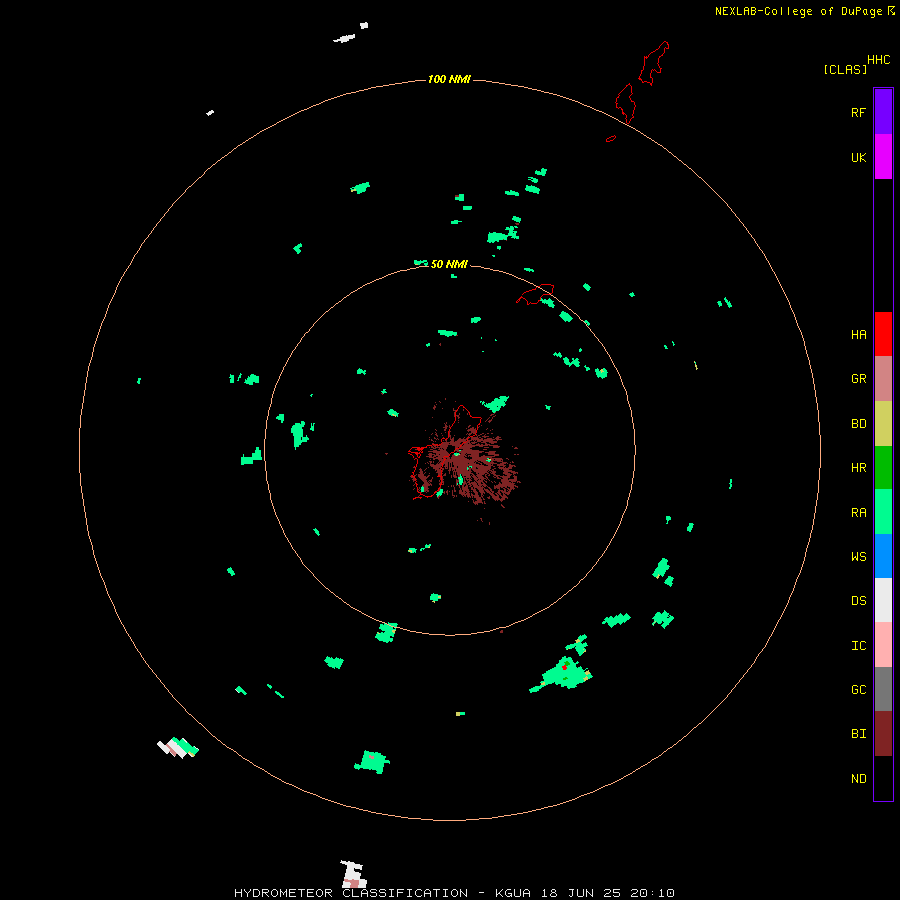Click the UK magenta legend swatch

click(883, 156)
